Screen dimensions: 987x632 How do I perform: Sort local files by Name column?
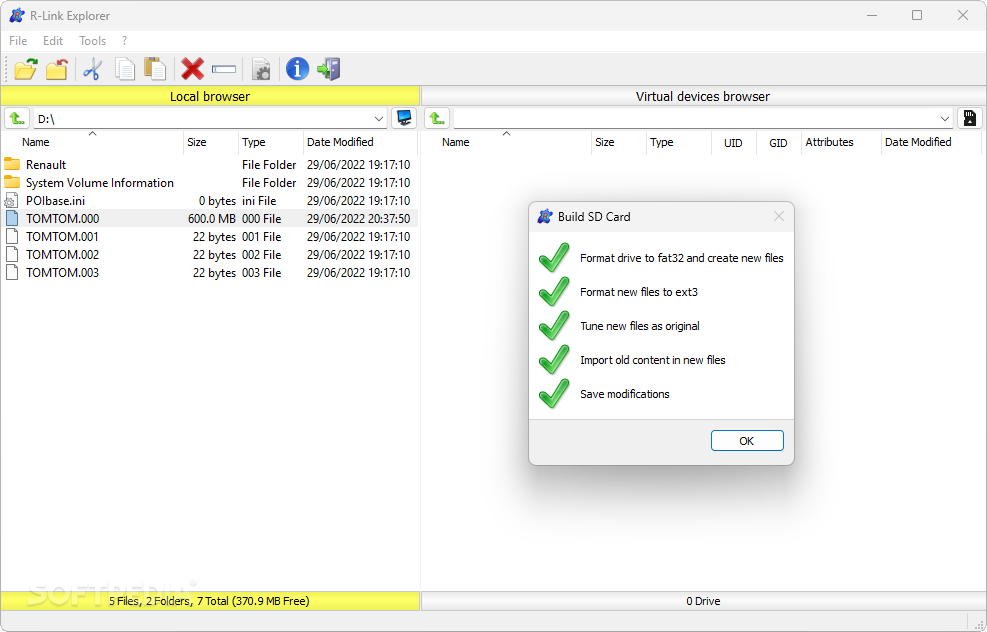click(92, 142)
